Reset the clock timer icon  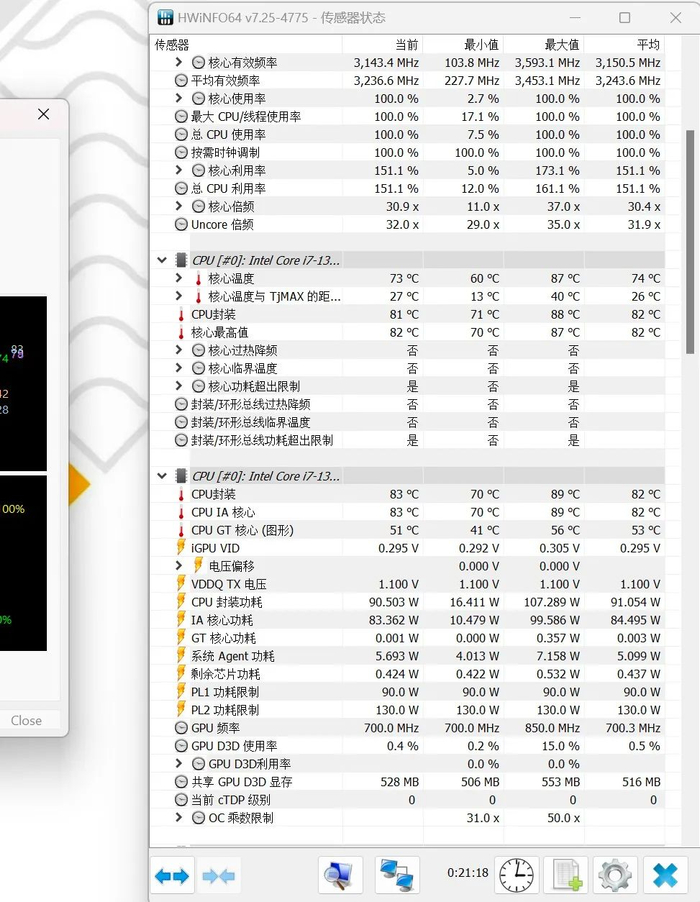[x=517, y=875]
